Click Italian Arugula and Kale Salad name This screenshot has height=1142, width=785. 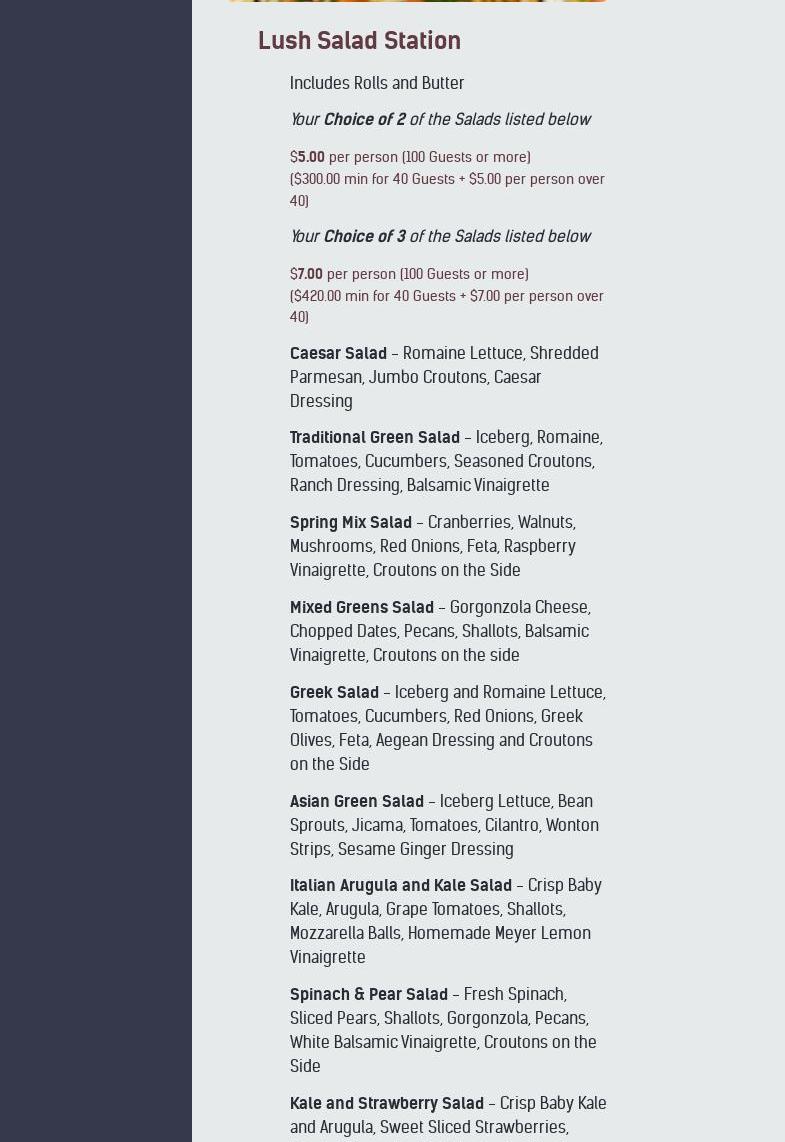400,886
